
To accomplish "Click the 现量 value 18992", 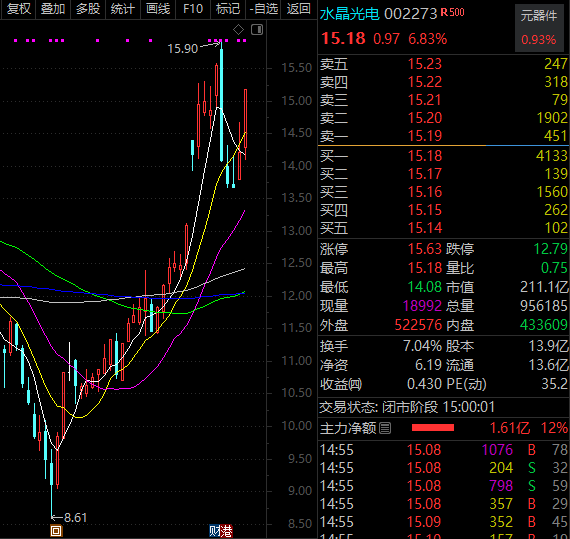I will [x=422, y=306].
